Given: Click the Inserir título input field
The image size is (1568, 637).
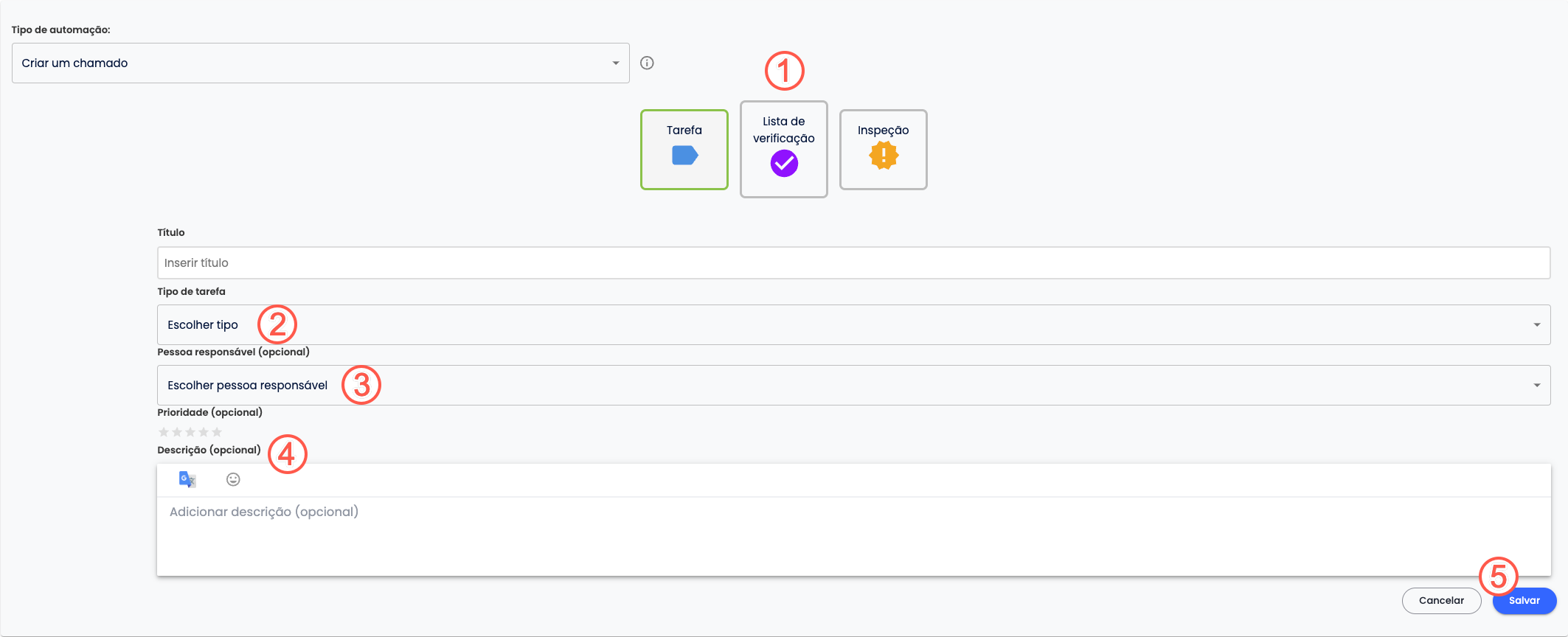Looking at the screenshot, I should 853,262.
